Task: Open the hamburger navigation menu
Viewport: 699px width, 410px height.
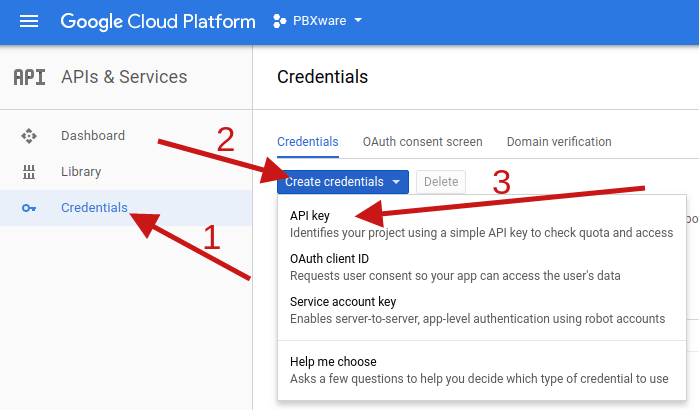Action: (29, 21)
